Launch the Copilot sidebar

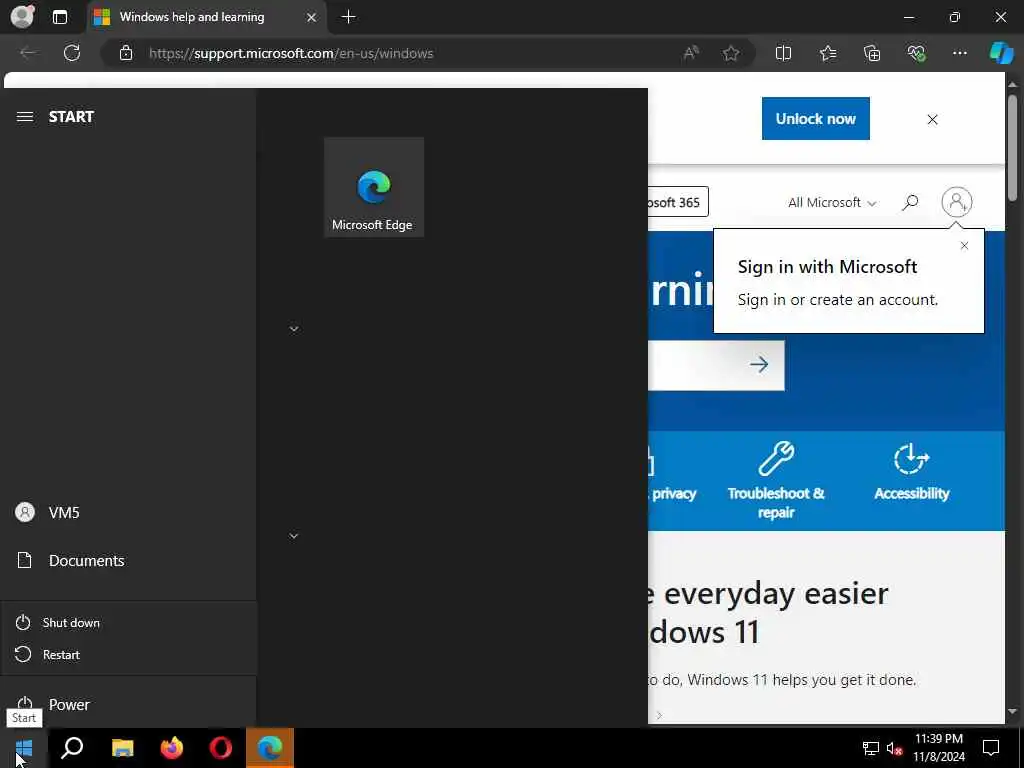tap(1001, 53)
